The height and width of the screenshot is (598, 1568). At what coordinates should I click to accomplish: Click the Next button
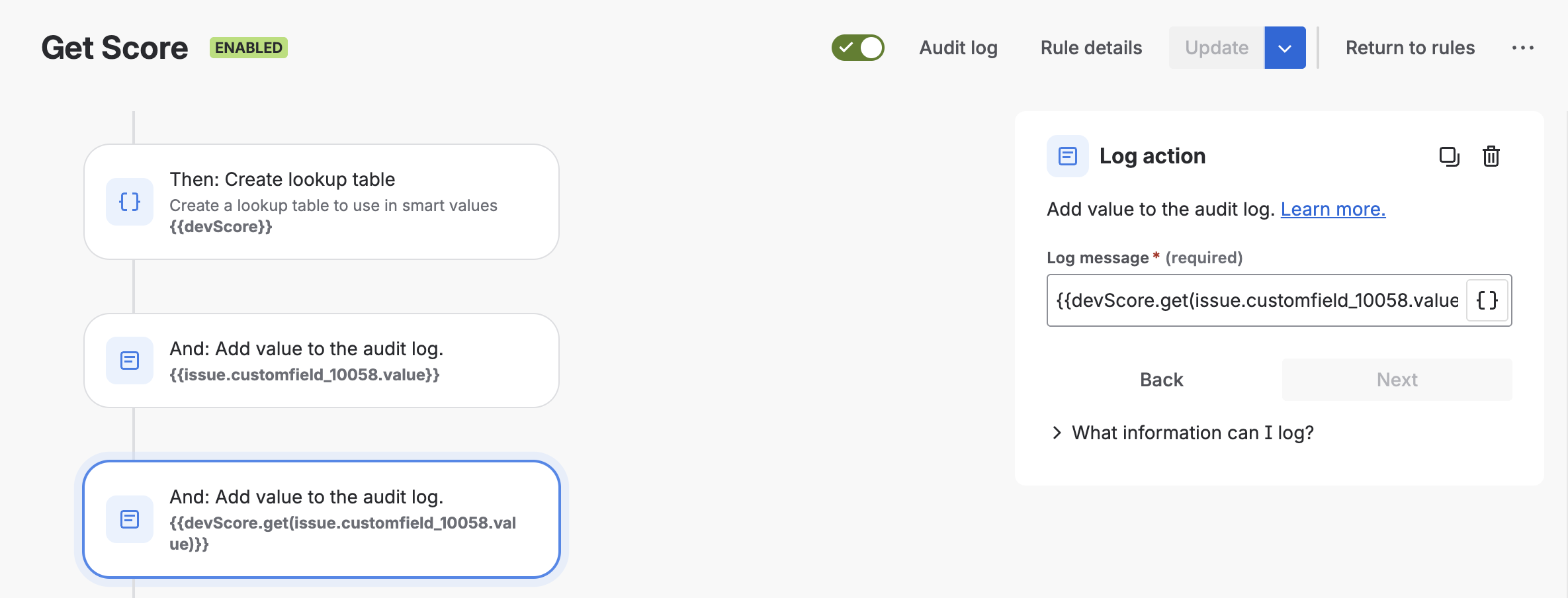pos(1397,380)
